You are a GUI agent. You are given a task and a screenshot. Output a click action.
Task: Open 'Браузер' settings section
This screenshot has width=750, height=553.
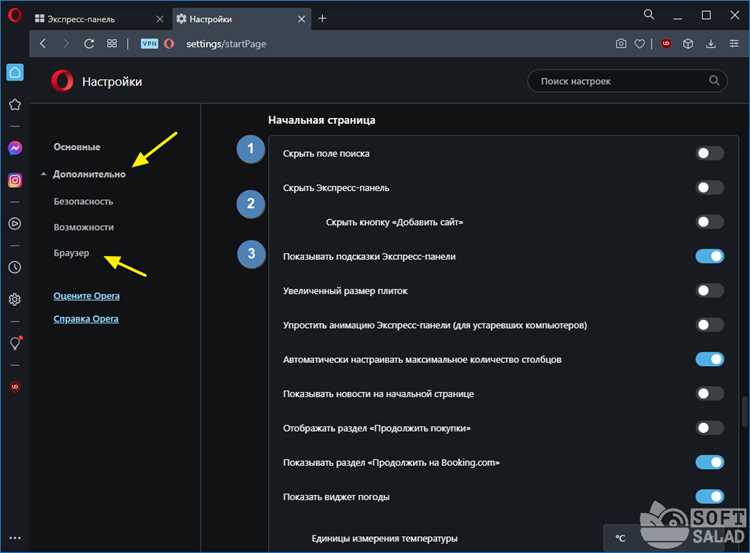pos(71,253)
